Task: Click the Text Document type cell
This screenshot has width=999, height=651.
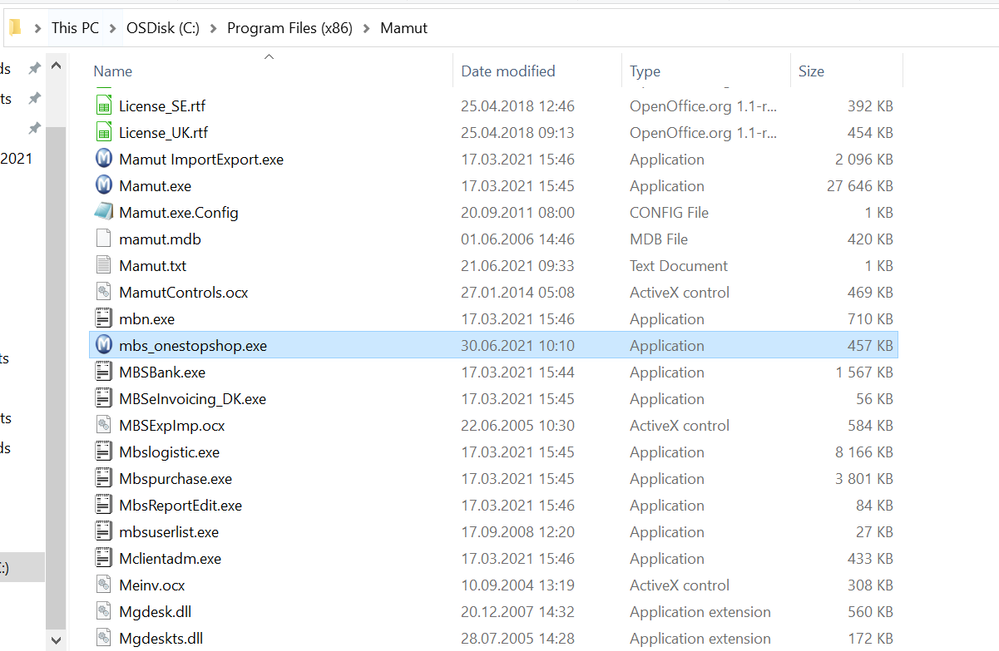Action: point(678,266)
